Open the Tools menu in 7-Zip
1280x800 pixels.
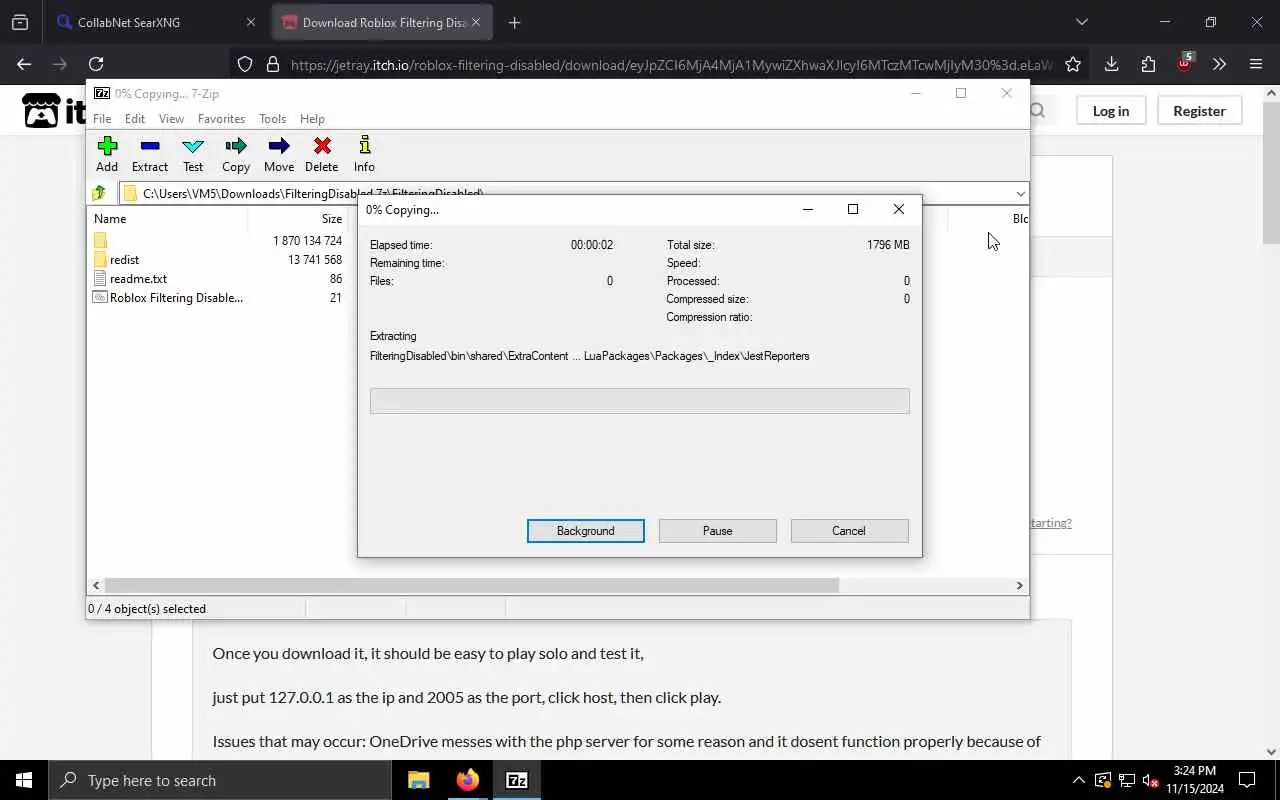[x=272, y=118]
